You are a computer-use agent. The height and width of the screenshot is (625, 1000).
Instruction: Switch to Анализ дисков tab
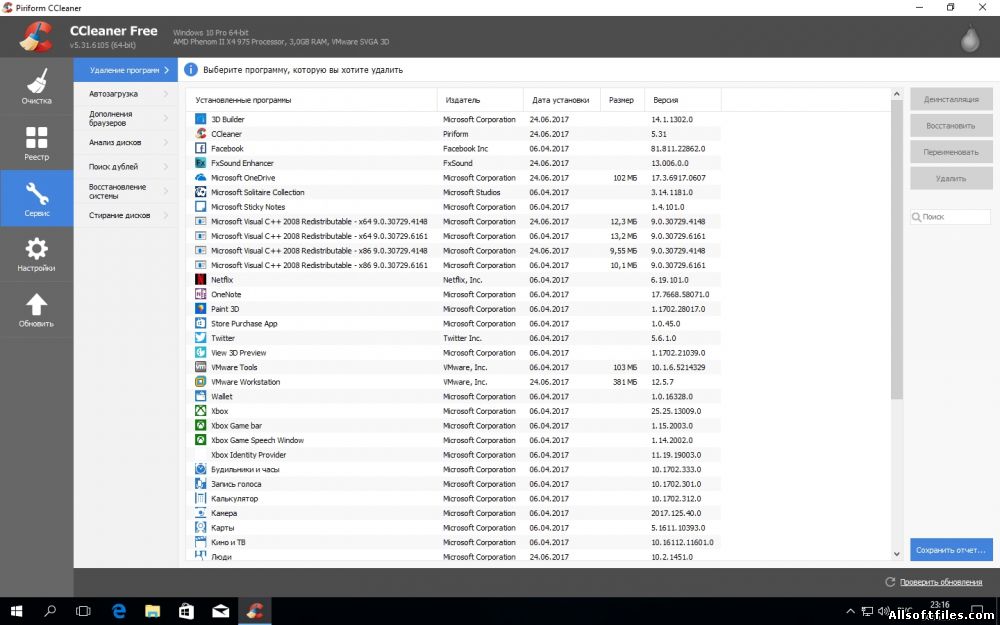coord(126,142)
